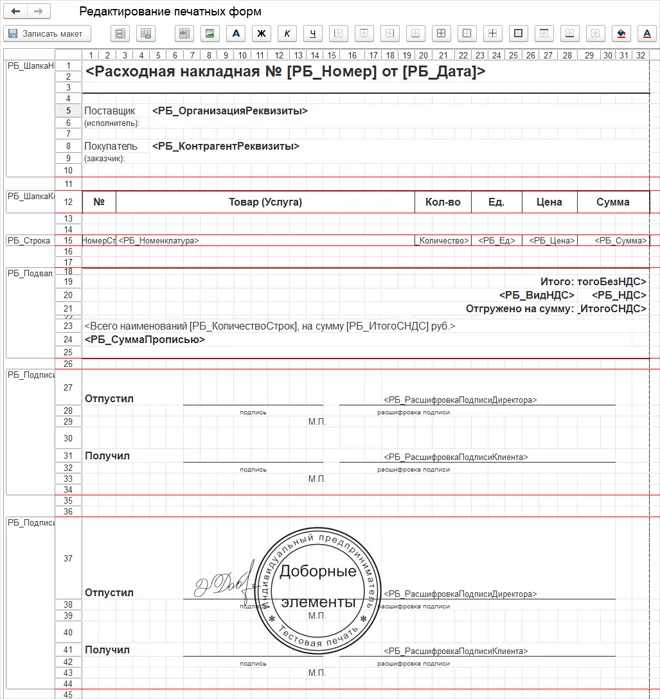Viewport: 660px width, 699px height.
Task: Select <РБ_РасшифровкаПодписиКлиента> in row 31
Action: pyautogui.click(x=456, y=457)
